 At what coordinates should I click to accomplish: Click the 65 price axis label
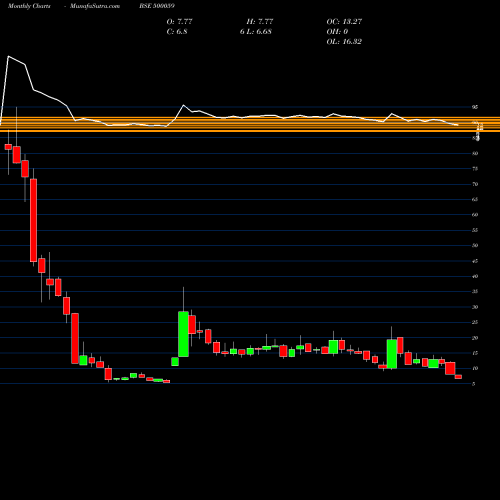coord(475,199)
